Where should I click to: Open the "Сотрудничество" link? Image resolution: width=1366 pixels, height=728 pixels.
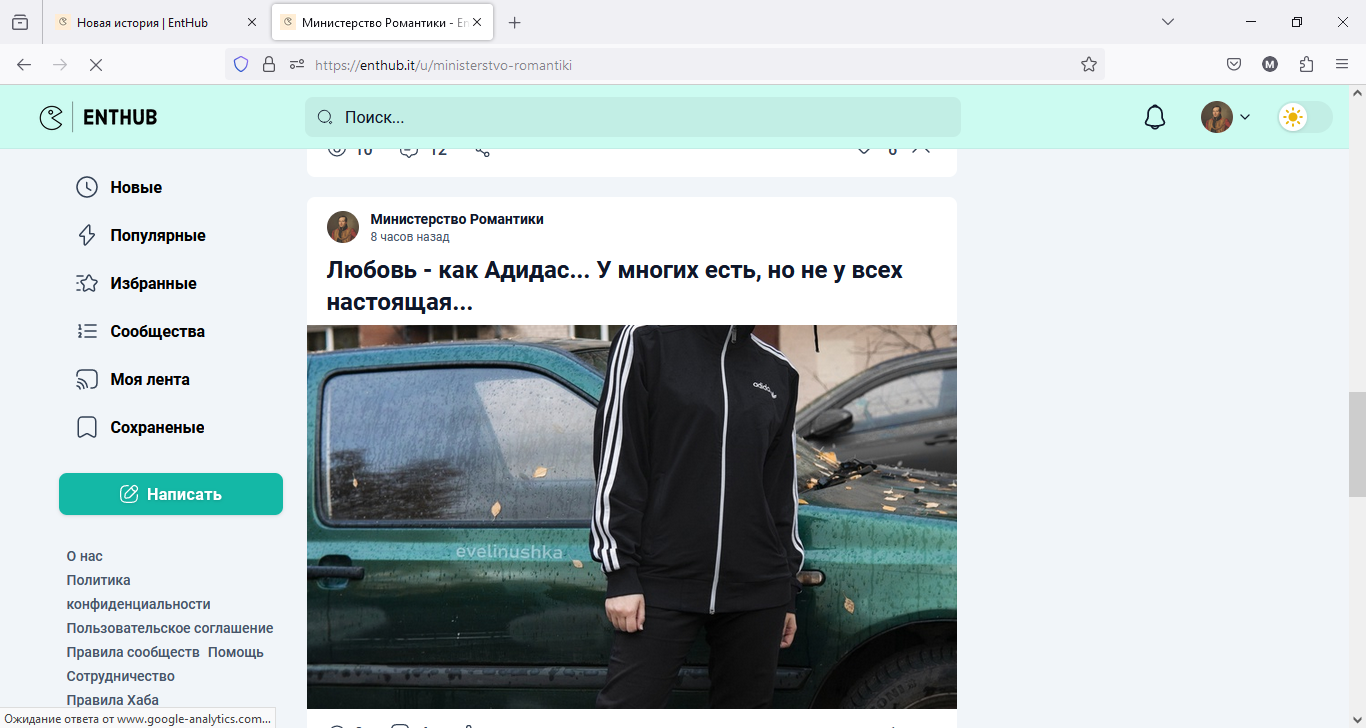121,676
